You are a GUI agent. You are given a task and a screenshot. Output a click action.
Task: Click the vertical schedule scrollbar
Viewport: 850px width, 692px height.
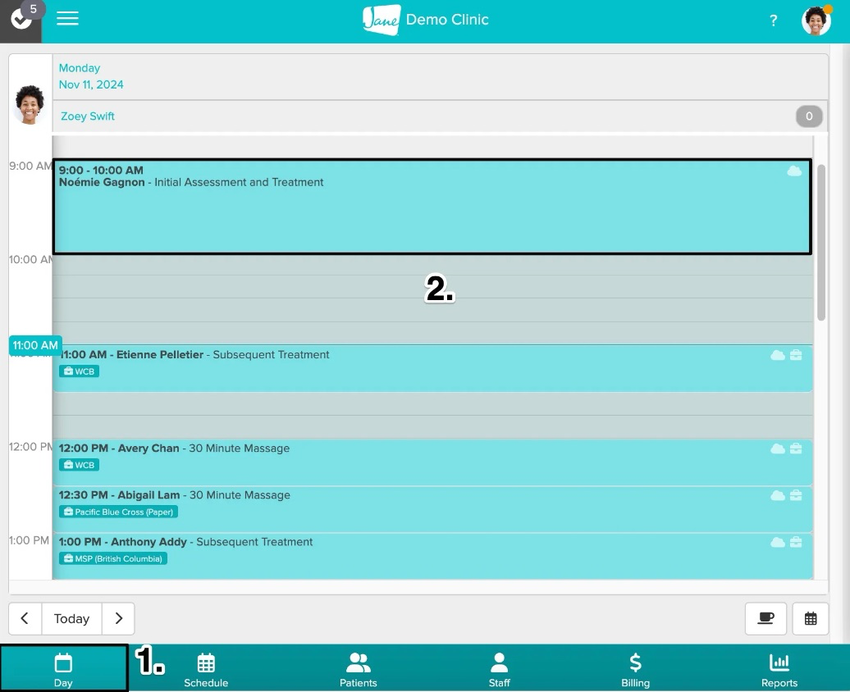[821, 242]
